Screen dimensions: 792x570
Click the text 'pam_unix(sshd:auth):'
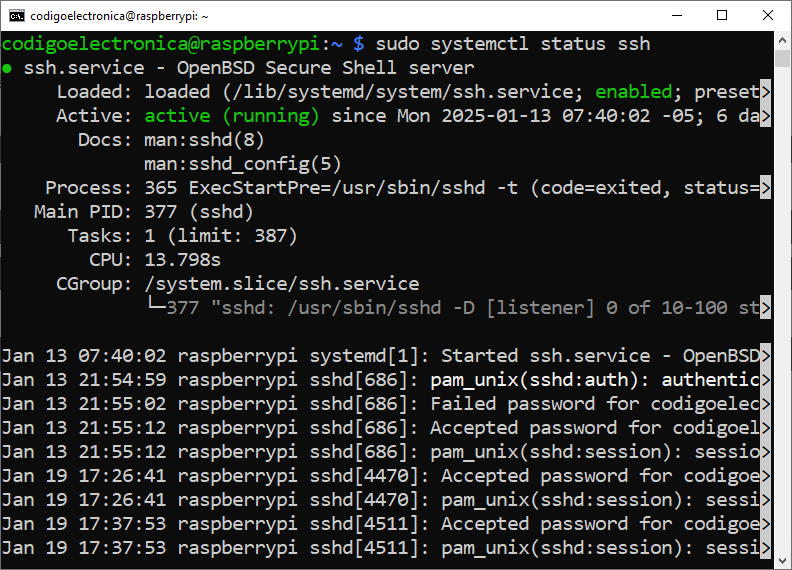[540, 380]
